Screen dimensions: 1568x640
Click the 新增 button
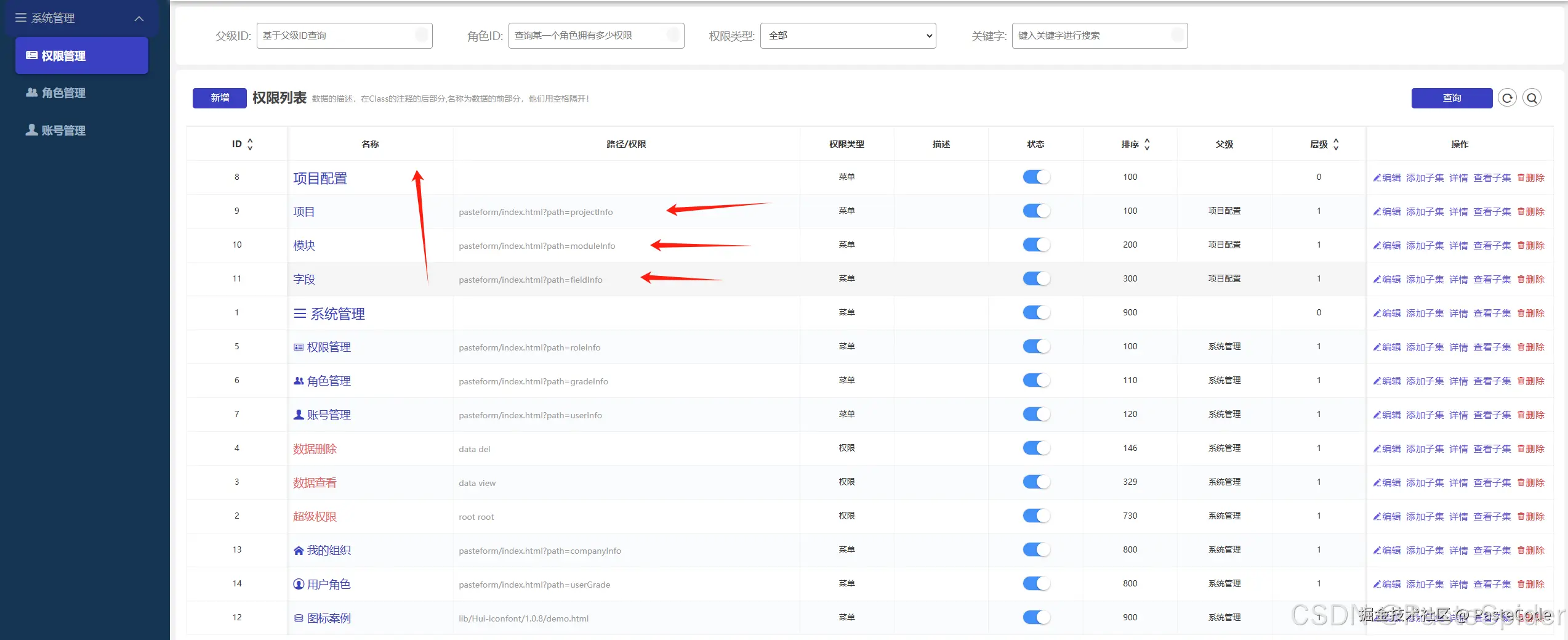pyautogui.click(x=220, y=98)
